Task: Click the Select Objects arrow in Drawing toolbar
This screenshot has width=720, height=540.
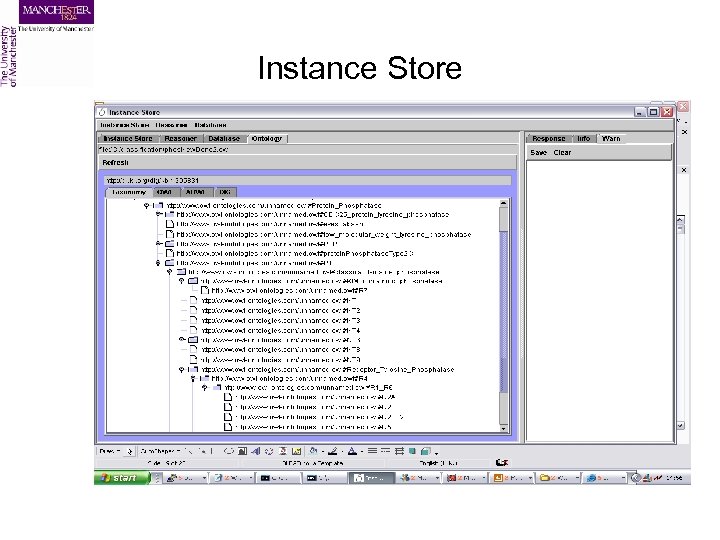Action: tap(129, 451)
